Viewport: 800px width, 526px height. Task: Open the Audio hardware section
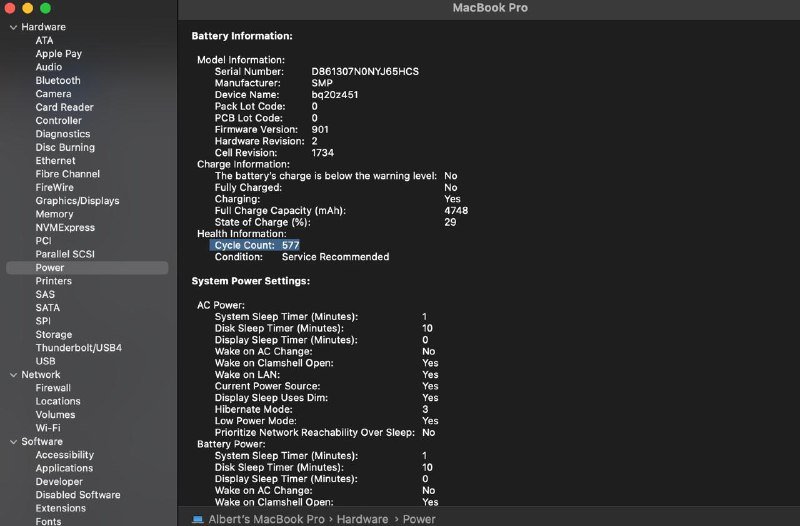point(49,67)
